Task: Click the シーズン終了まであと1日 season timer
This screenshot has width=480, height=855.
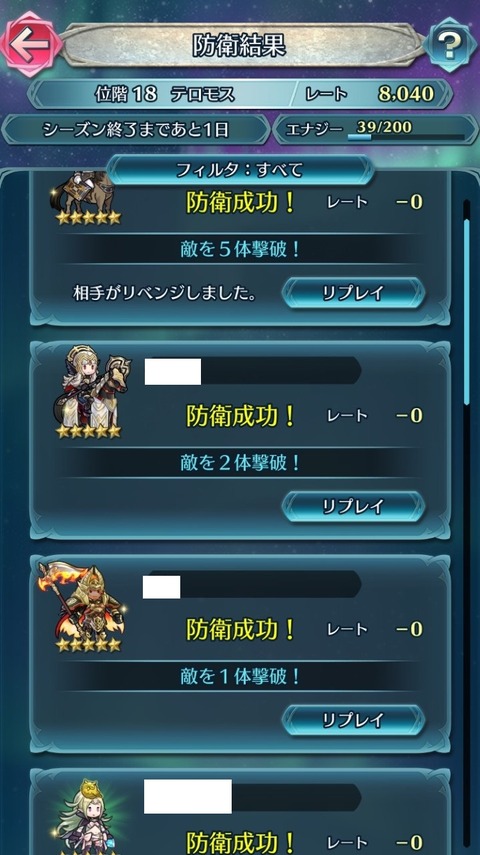Action: (135, 130)
